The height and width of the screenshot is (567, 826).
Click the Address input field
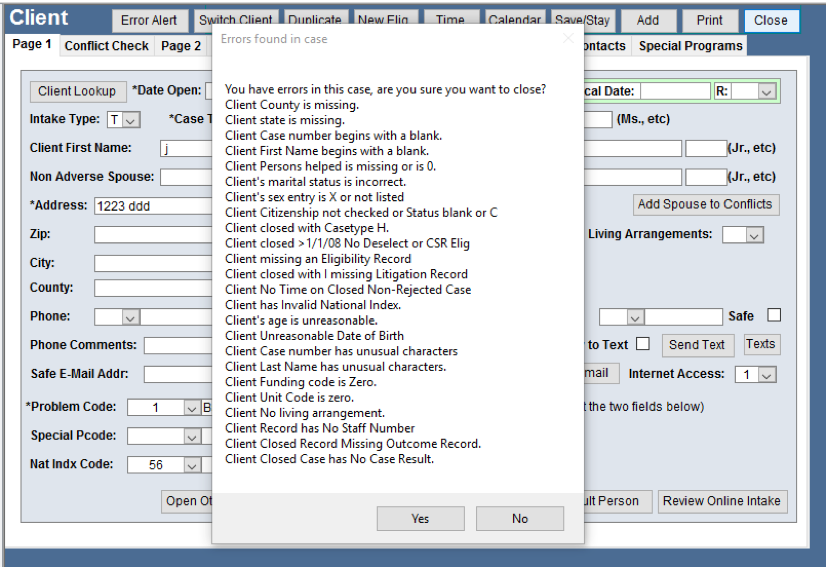[152, 207]
